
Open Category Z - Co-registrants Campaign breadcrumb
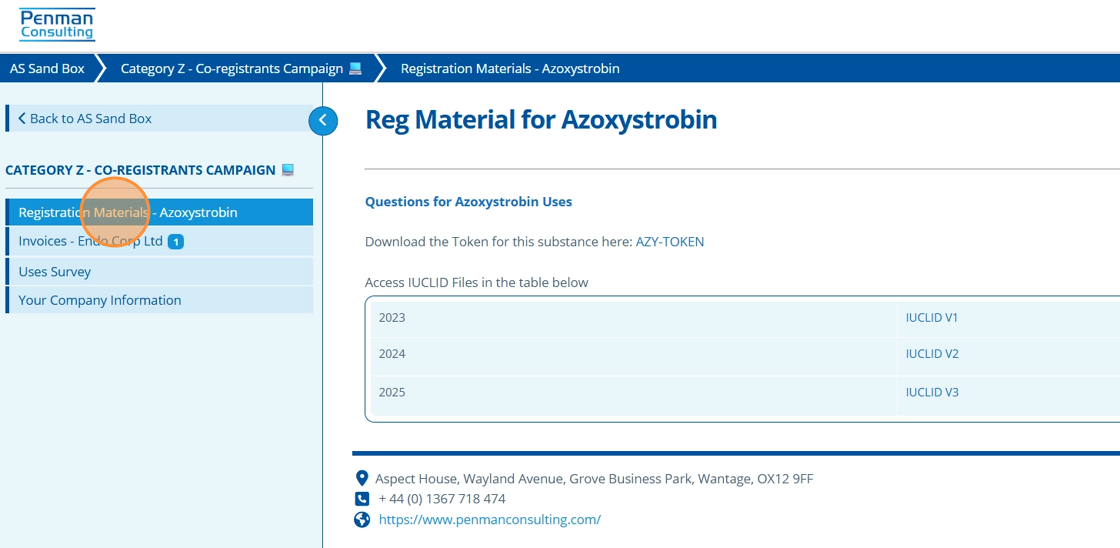tap(231, 69)
